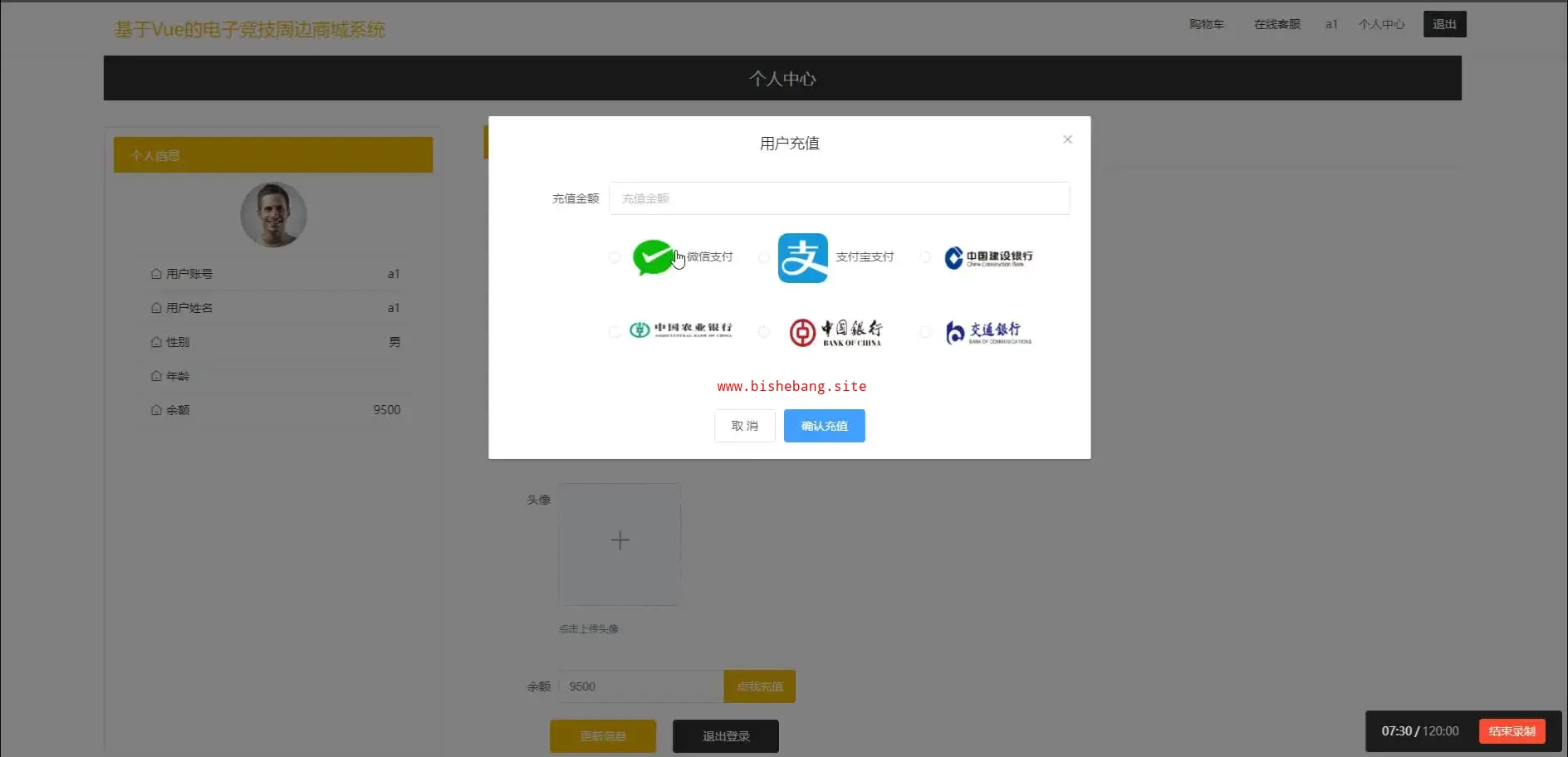The width and height of the screenshot is (1568, 757).
Task: Open 在线客服 in the top navigation
Action: (1277, 24)
